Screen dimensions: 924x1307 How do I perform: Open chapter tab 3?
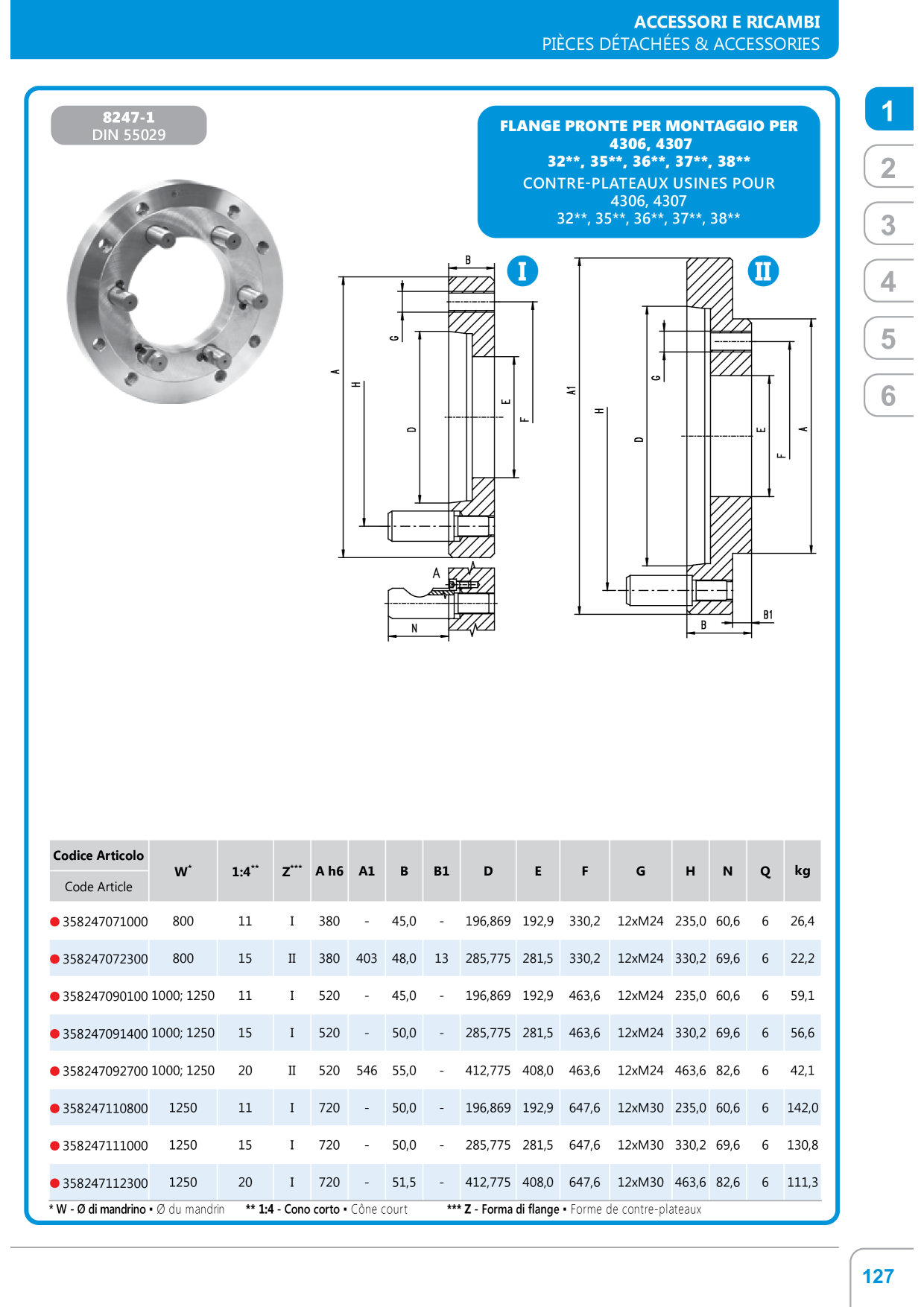coord(889,224)
